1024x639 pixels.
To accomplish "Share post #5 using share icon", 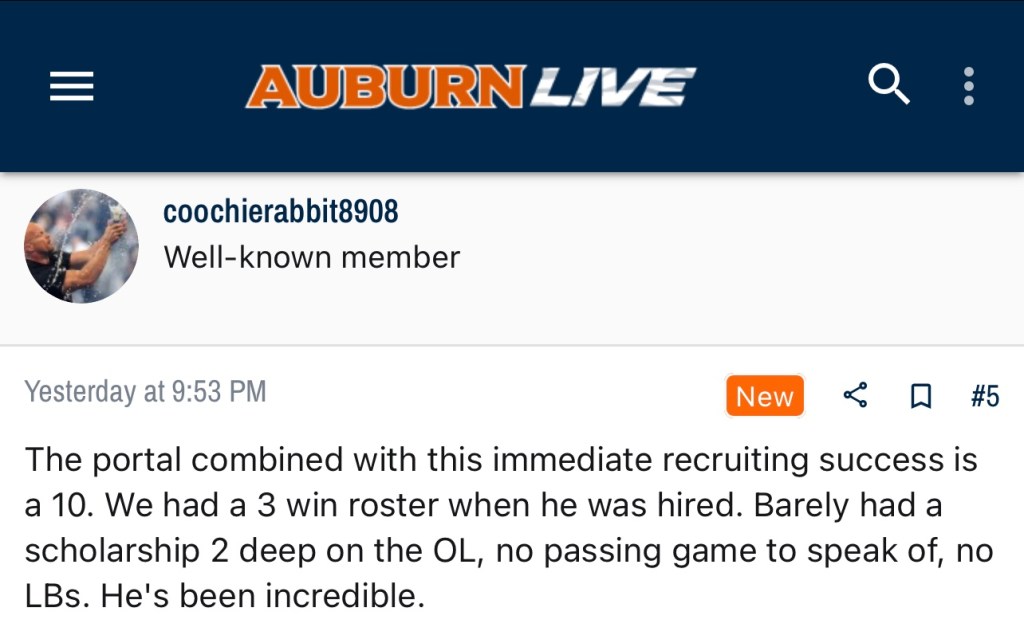I will [855, 396].
